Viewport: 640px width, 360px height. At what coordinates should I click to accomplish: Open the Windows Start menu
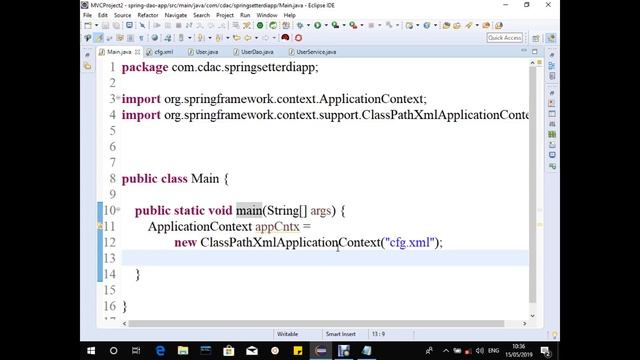pyautogui.click(x=91, y=351)
